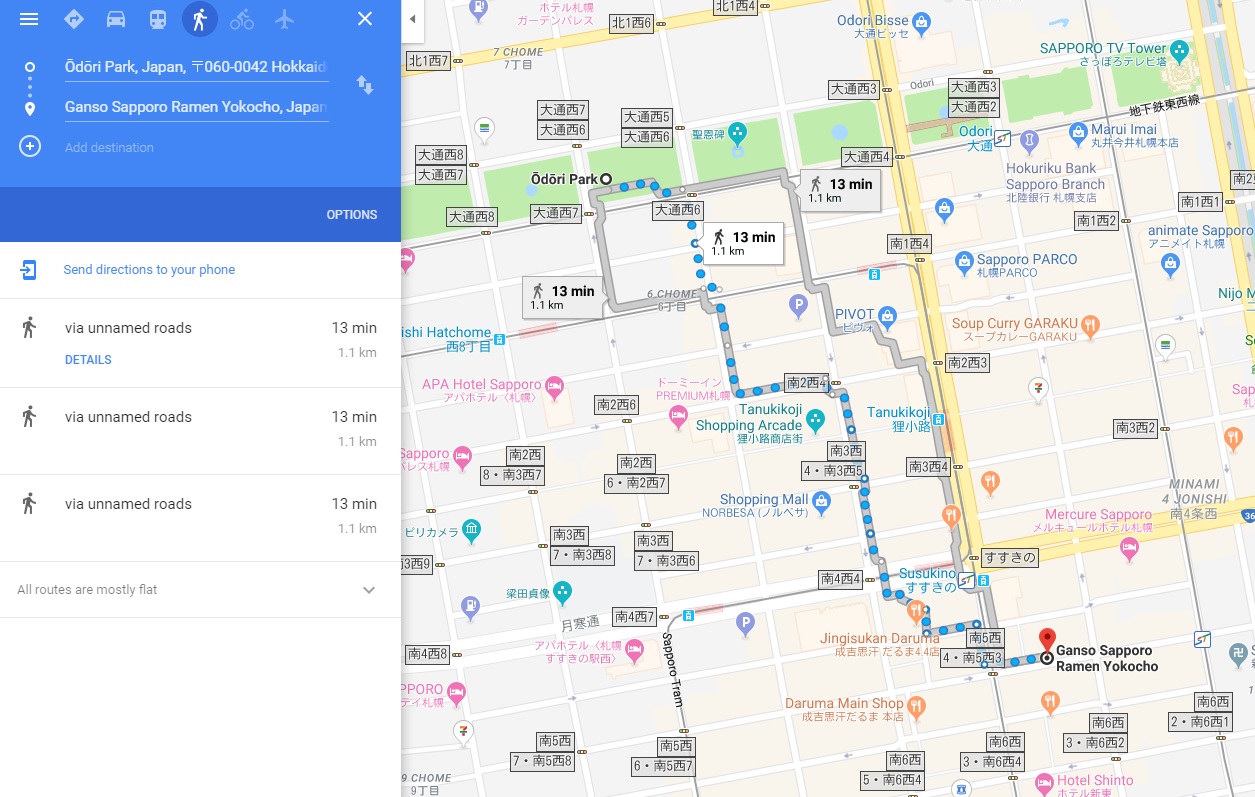Open route OPTIONS
The image size is (1255, 797).
coord(352,215)
